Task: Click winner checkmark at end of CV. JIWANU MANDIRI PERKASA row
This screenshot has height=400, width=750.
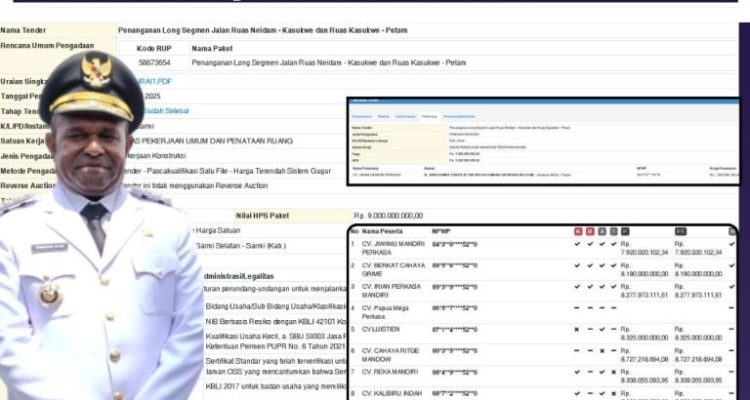Action: (732, 244)
